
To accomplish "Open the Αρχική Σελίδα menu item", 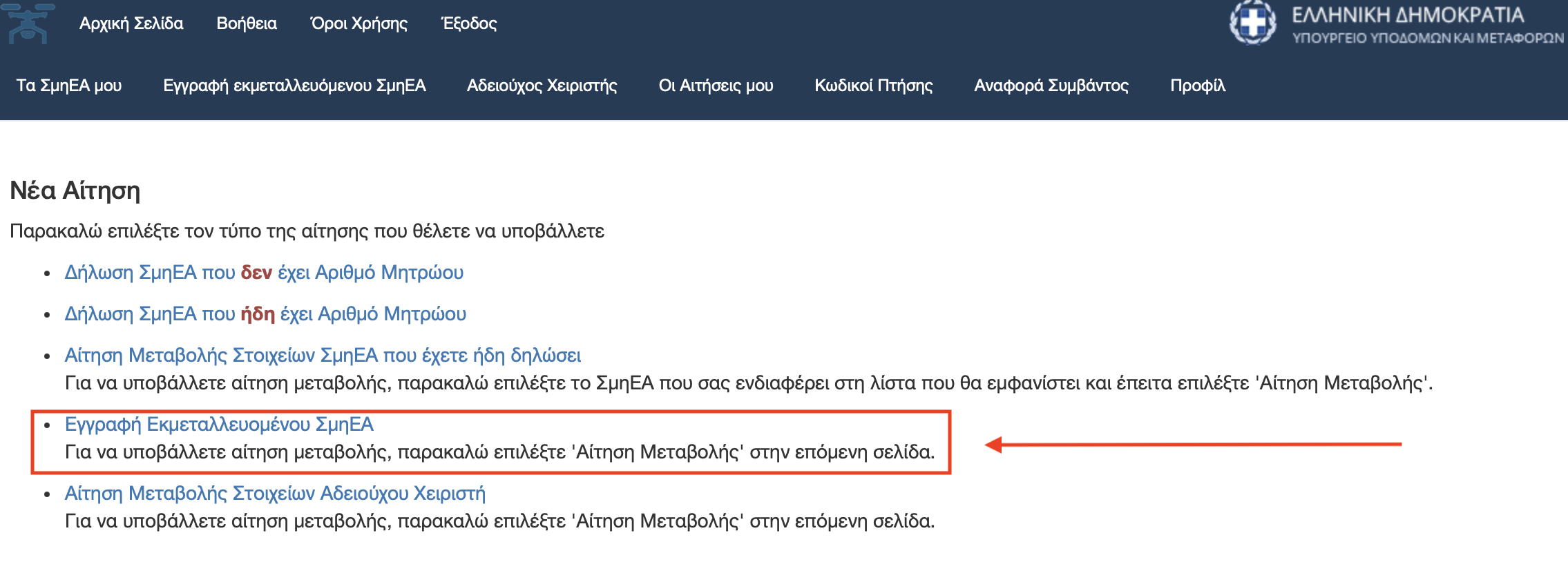I will (x=131, y=23).
